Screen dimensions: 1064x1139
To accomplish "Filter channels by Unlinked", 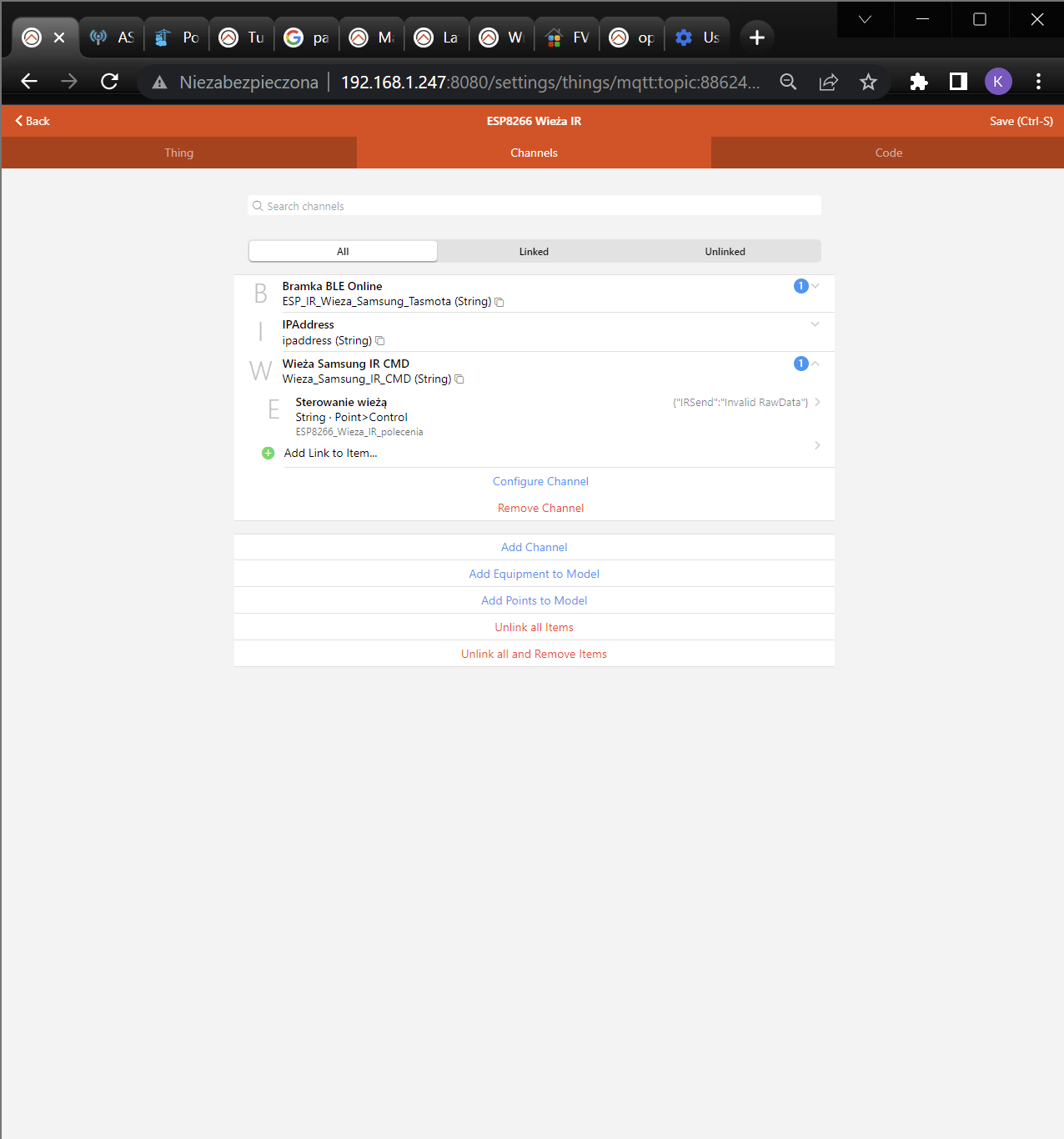I will (725, 251).
